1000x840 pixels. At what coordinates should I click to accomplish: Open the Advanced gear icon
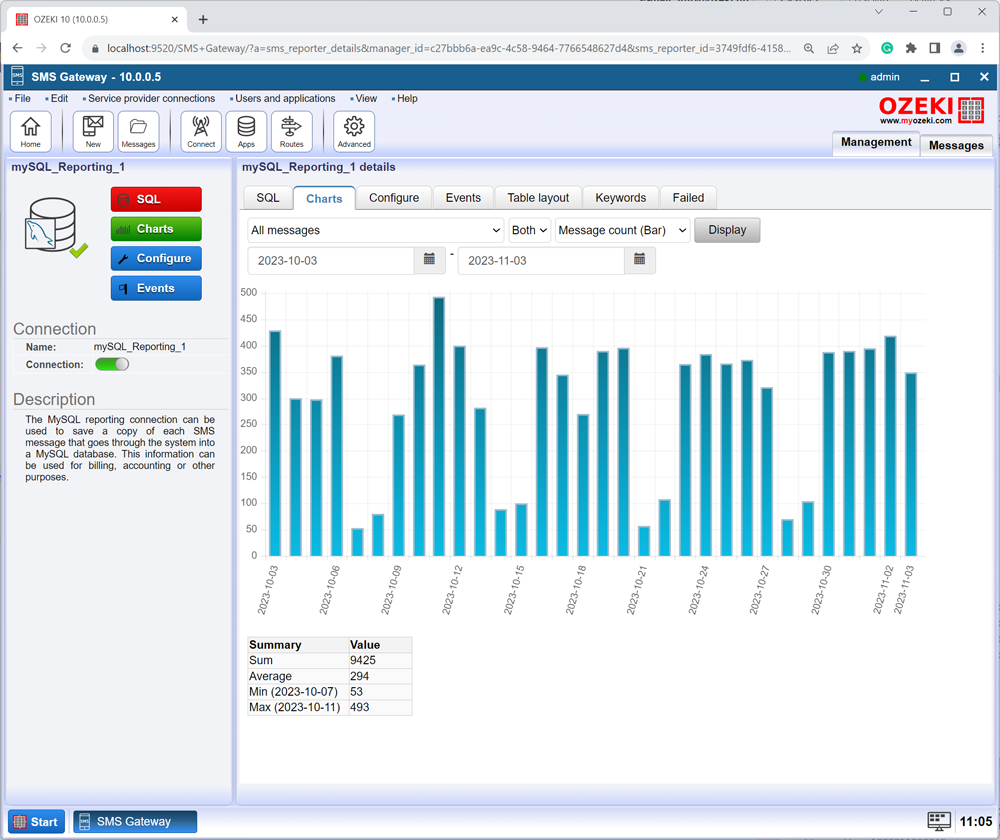click(x=354, y=131)
